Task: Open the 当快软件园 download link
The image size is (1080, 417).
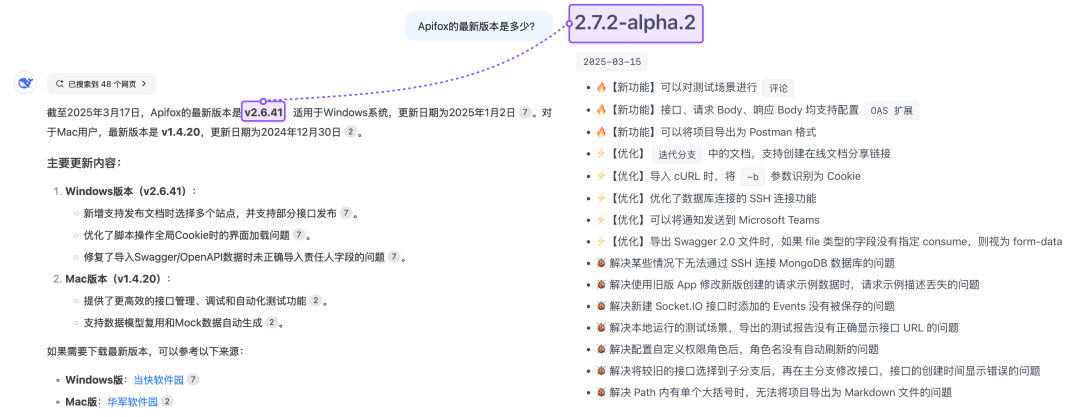Action: [158, 380]
